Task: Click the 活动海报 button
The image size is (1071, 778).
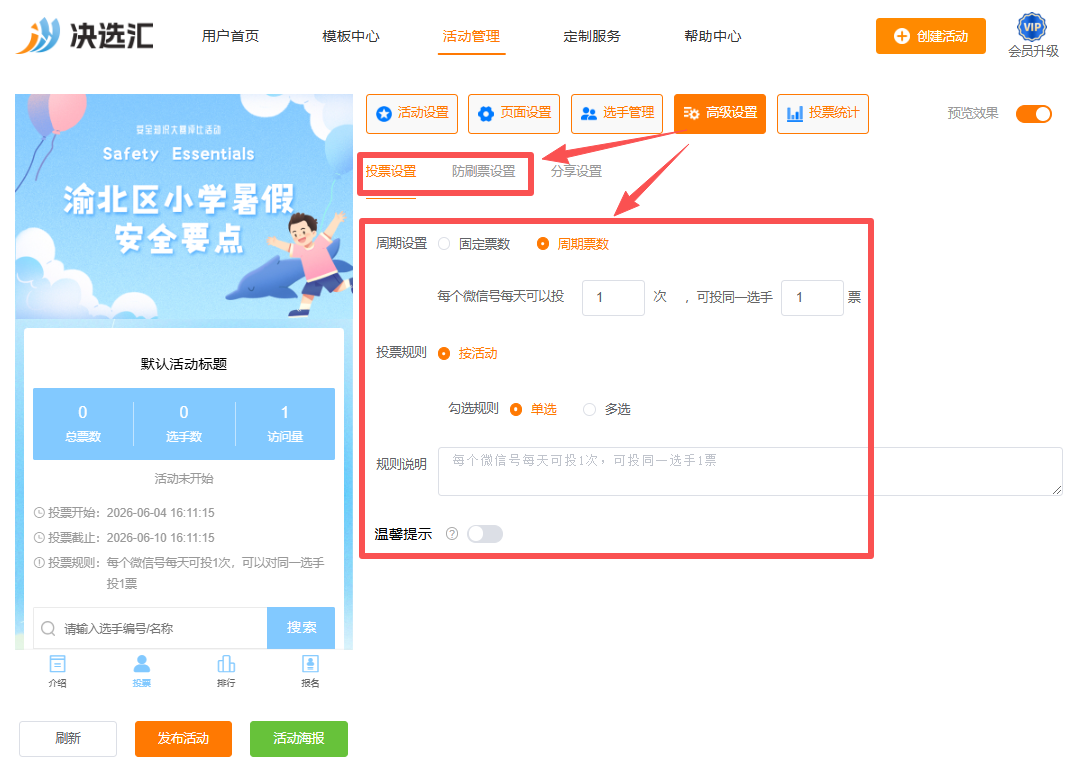Action: coord(298,738)
